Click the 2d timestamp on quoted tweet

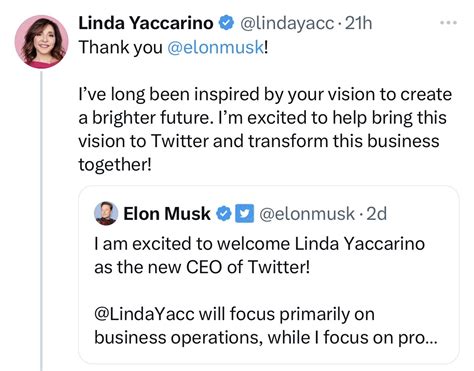click(376, 214)
